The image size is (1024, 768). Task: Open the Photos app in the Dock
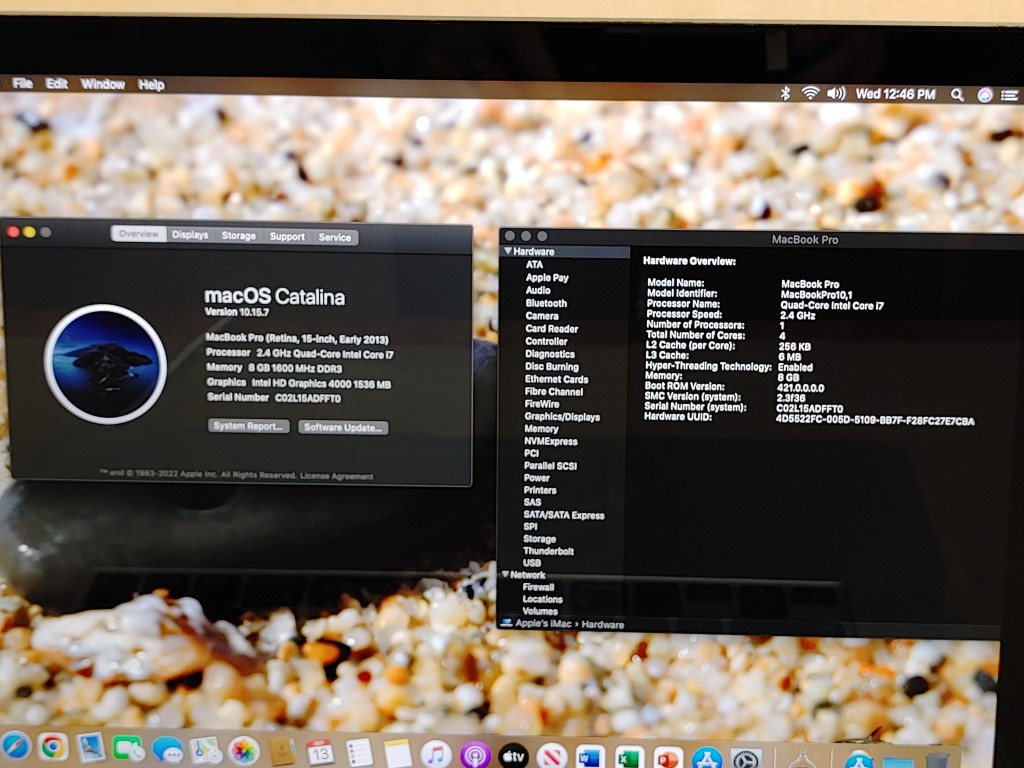[x=244, y=751]
